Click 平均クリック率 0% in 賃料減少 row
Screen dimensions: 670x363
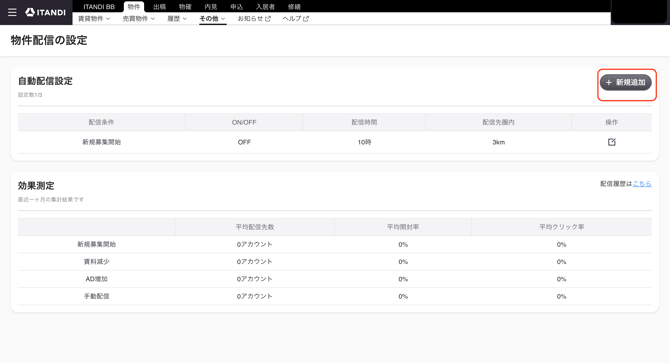point(561,261)
